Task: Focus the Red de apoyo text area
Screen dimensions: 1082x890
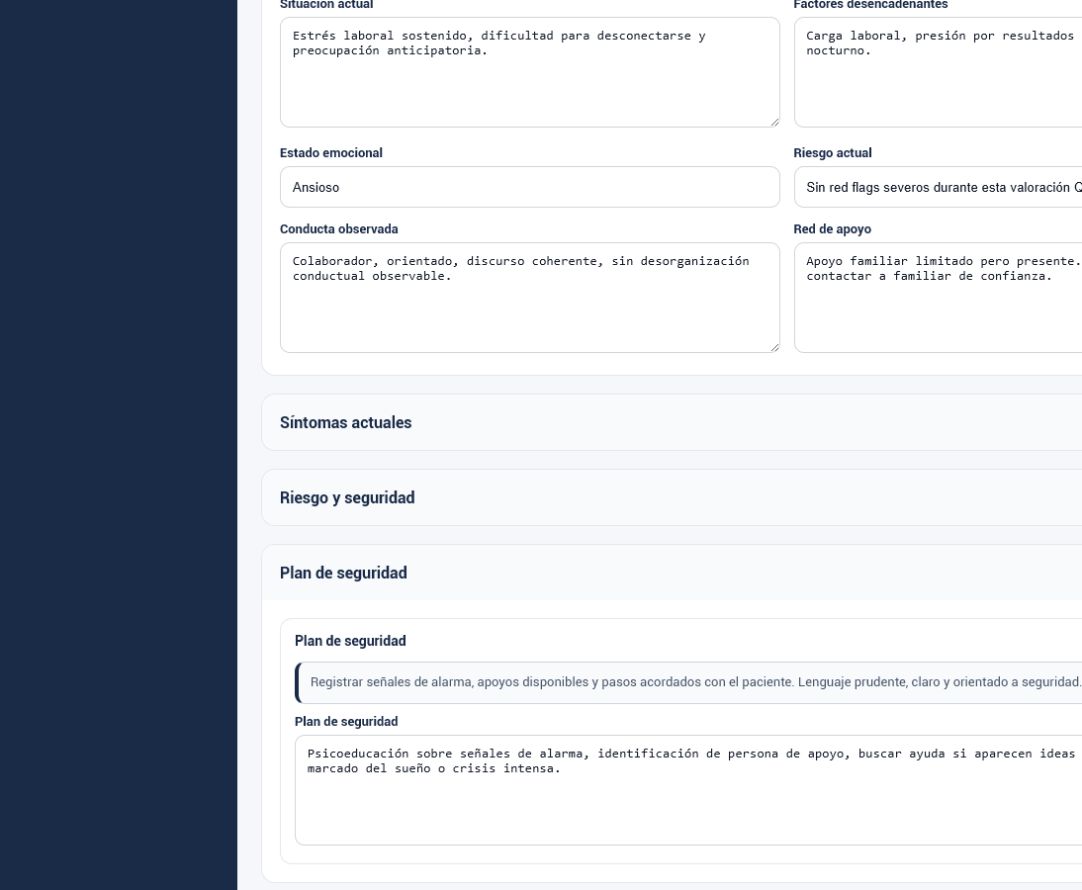Action: click(938, 297)
